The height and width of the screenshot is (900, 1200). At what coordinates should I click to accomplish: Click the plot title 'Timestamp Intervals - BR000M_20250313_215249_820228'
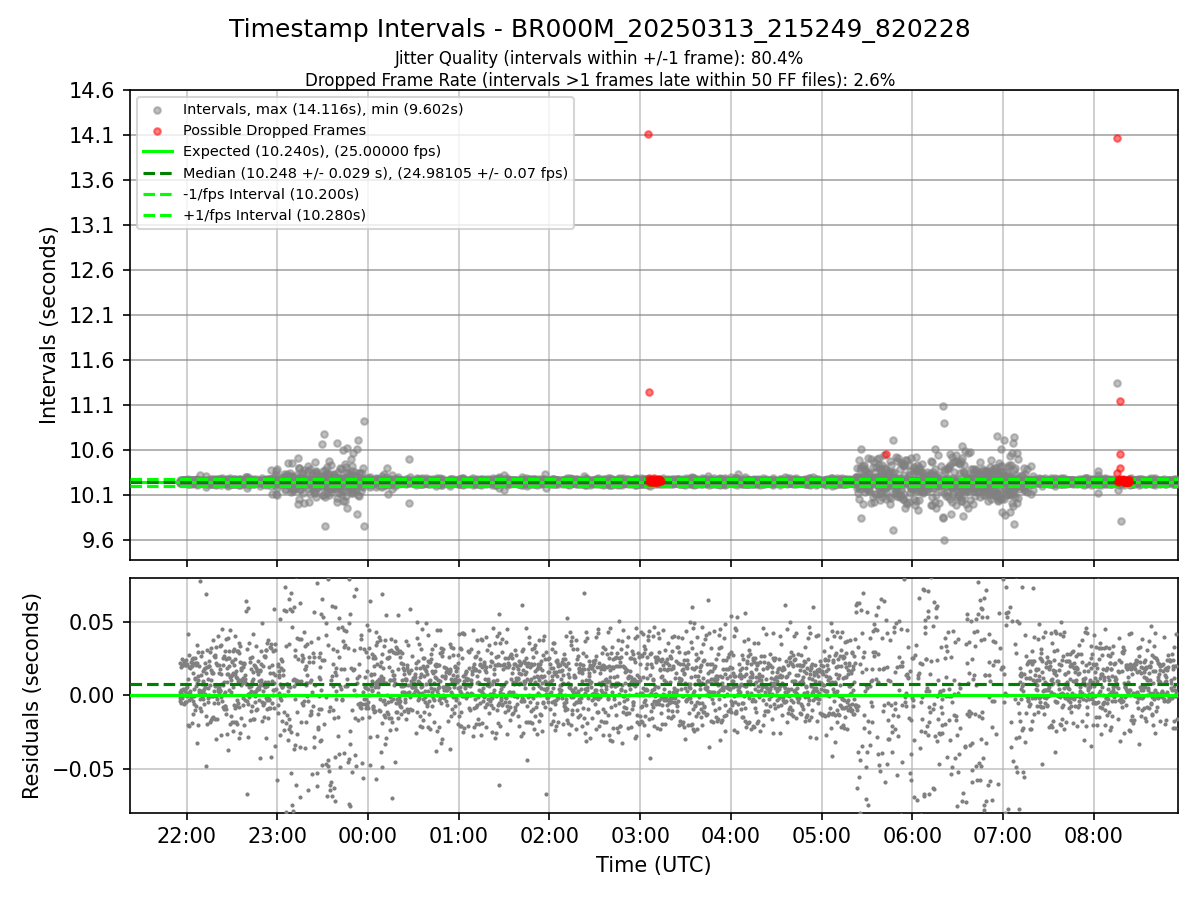click(x=599, y=29)
